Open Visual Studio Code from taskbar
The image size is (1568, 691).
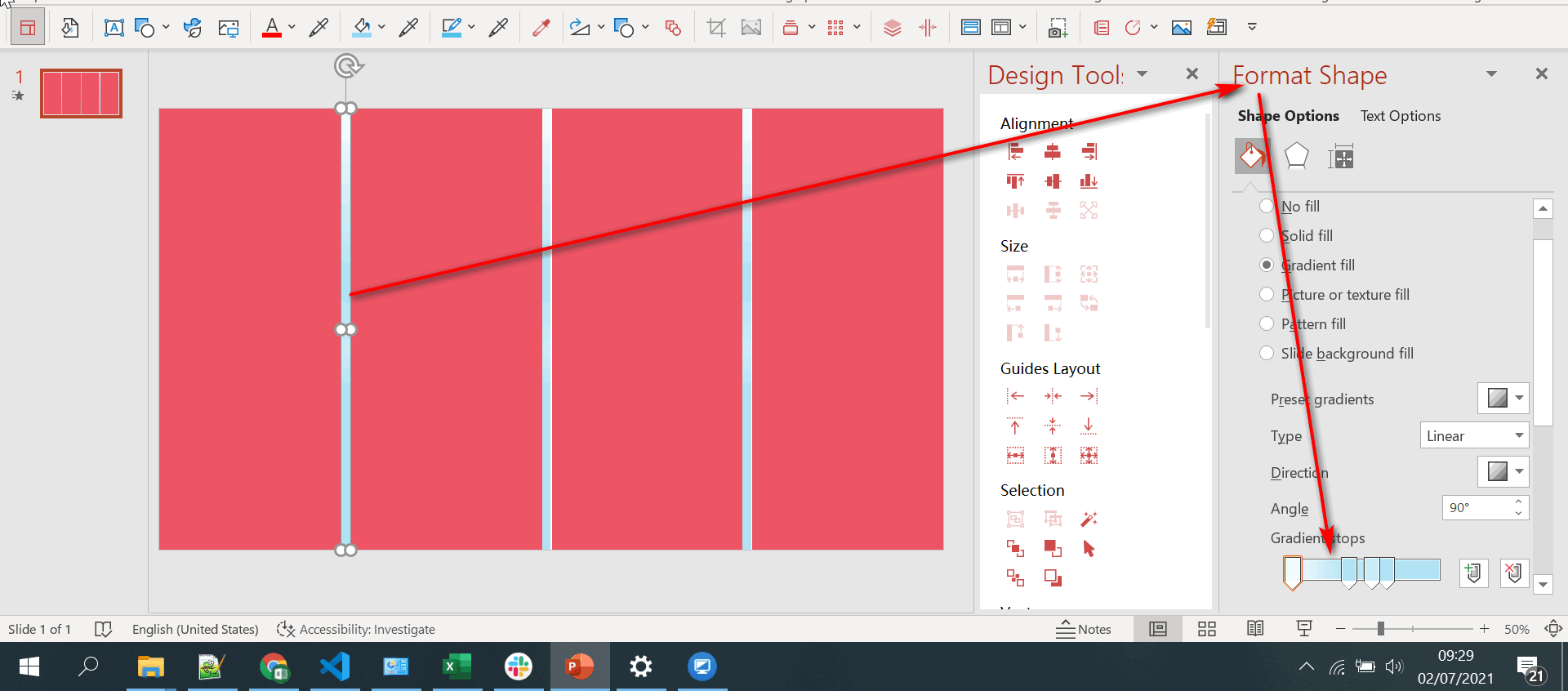[x=335, y=666]
